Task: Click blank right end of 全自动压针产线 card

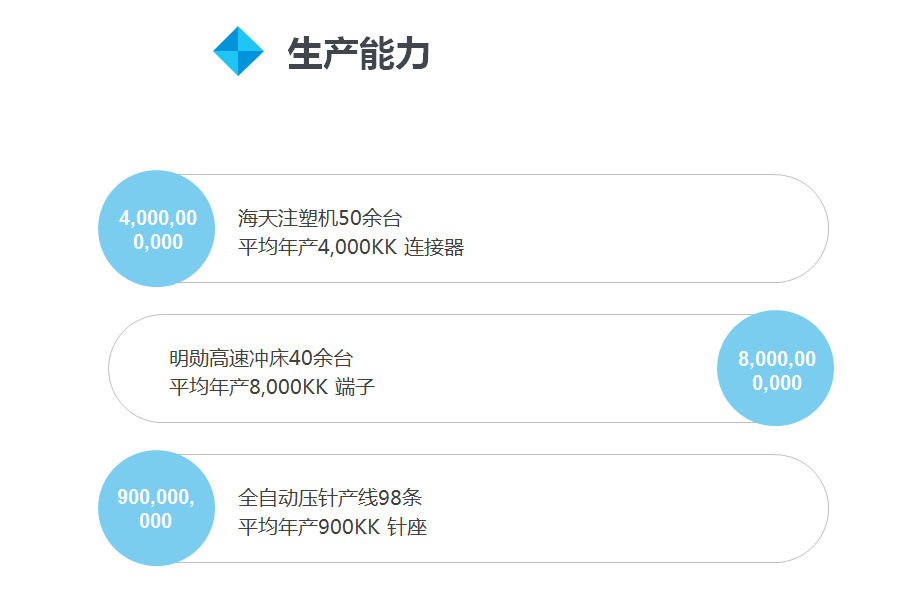Action: pos(700,509)
